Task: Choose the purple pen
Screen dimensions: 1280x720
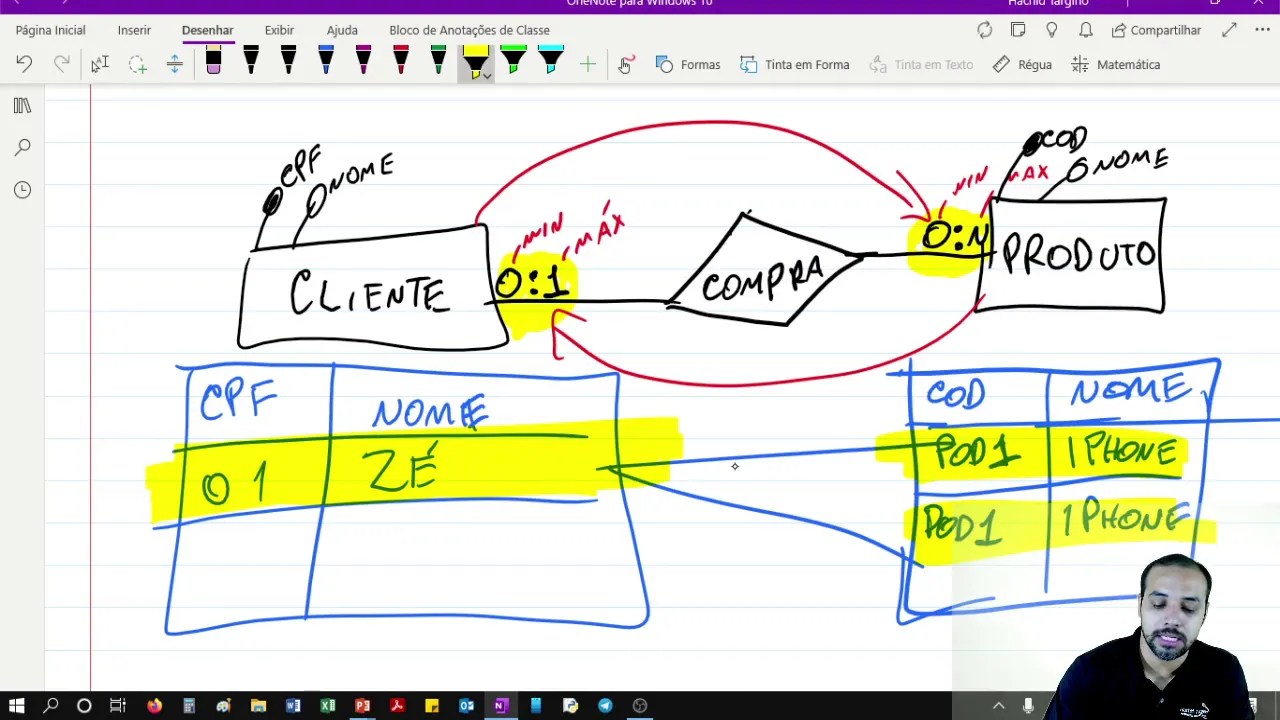Action: point(363,62)
